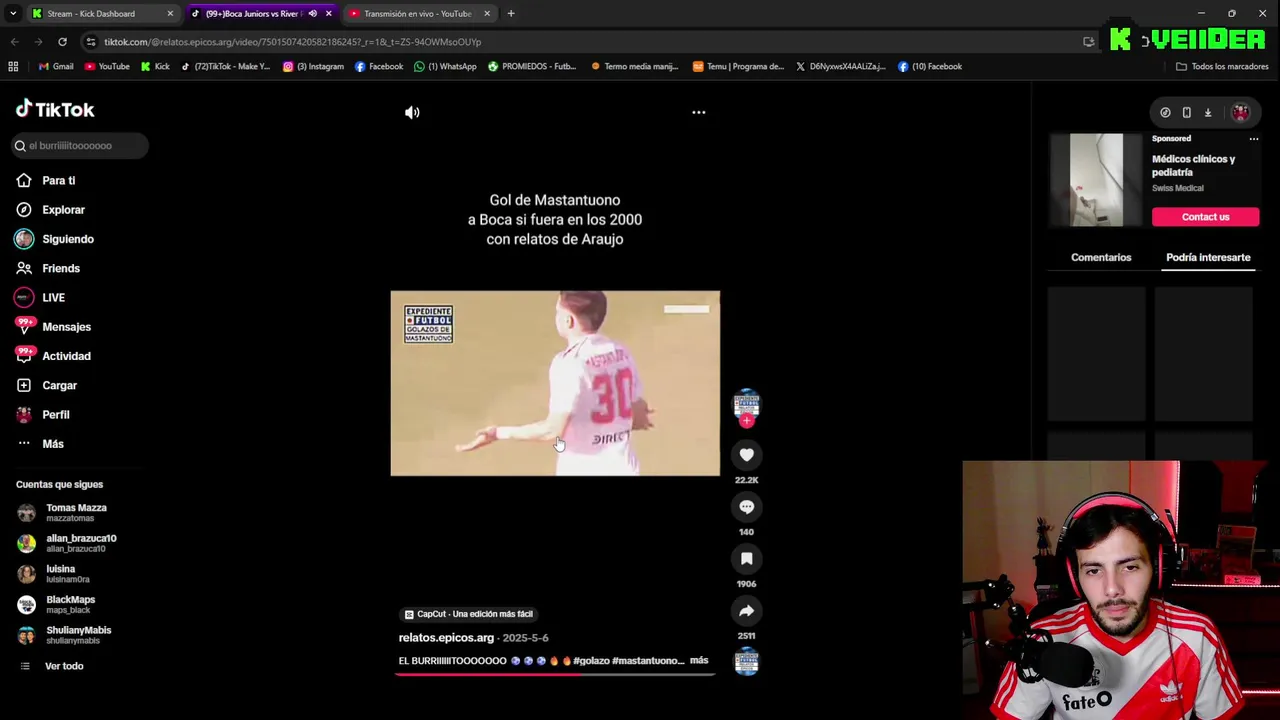
Task: Open Gmail bookmark
Action: click(x=56, y=67)
